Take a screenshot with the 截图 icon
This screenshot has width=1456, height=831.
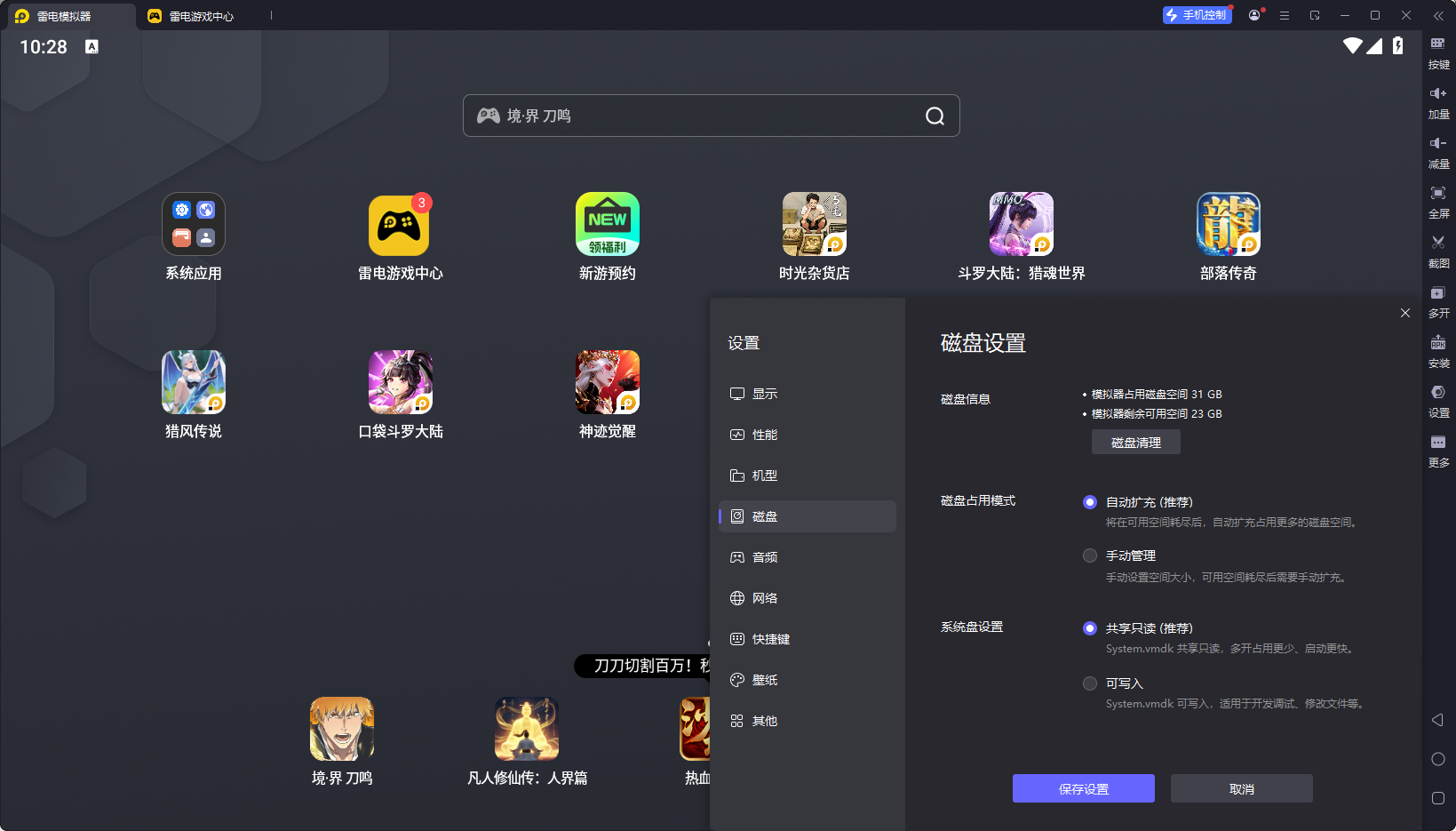click(1439, 252)
